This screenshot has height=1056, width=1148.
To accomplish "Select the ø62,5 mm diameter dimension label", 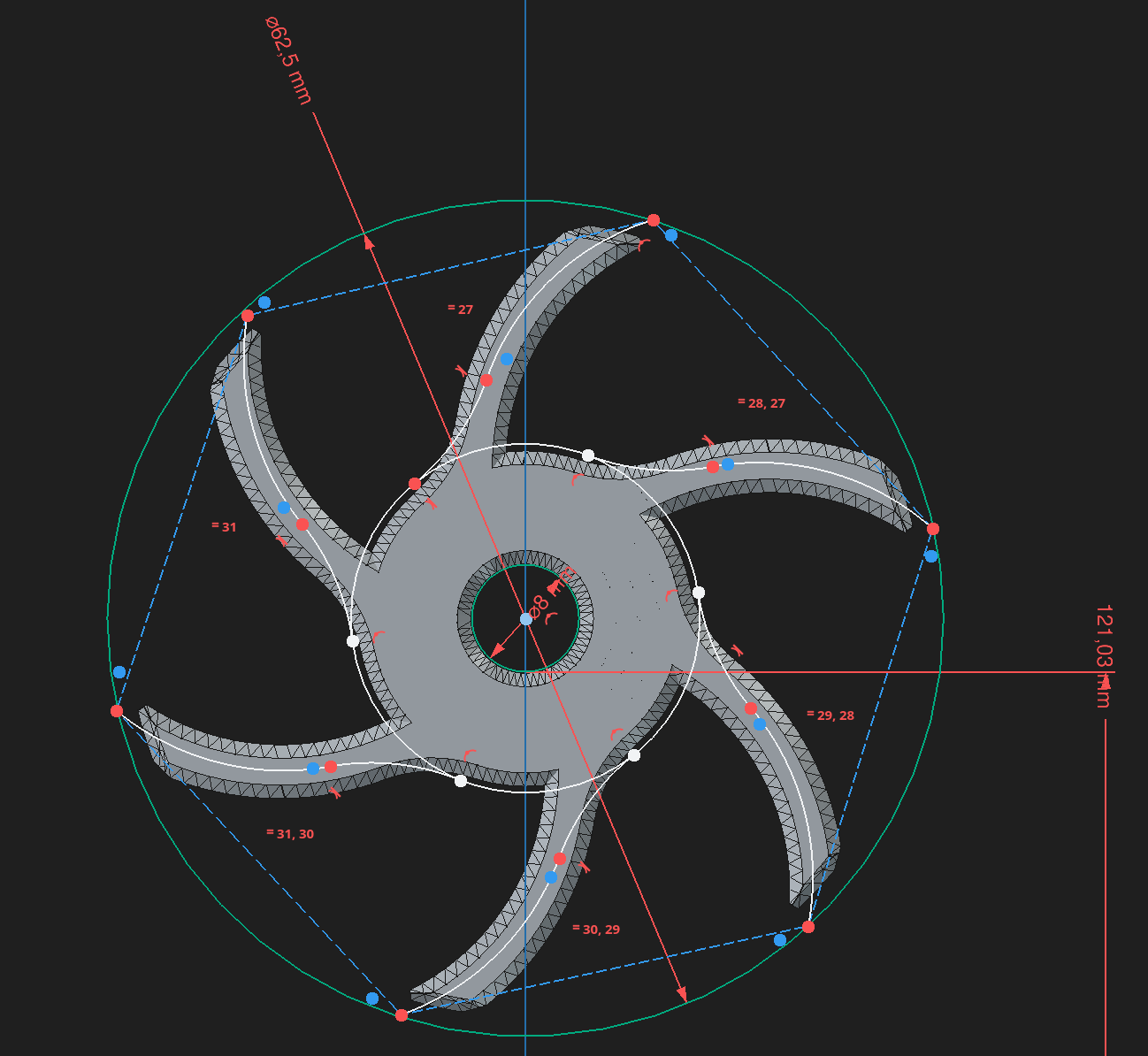I will click(x=288, y=60).
